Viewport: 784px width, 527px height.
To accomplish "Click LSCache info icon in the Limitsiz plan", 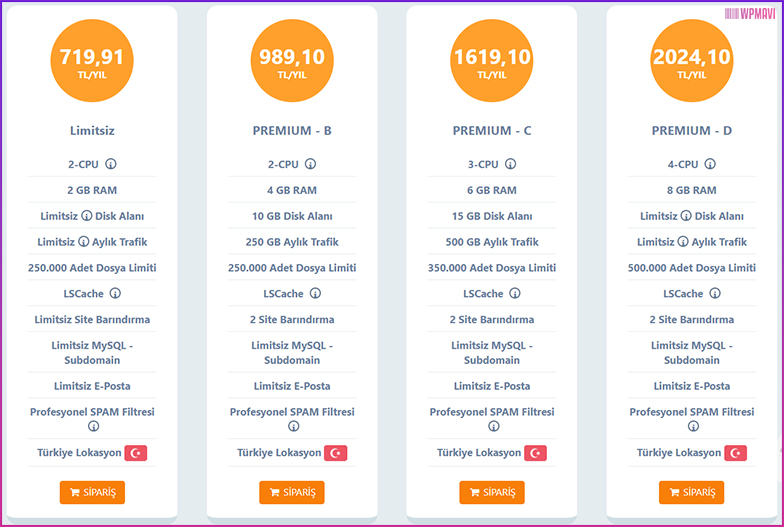I will click(115, 294).
